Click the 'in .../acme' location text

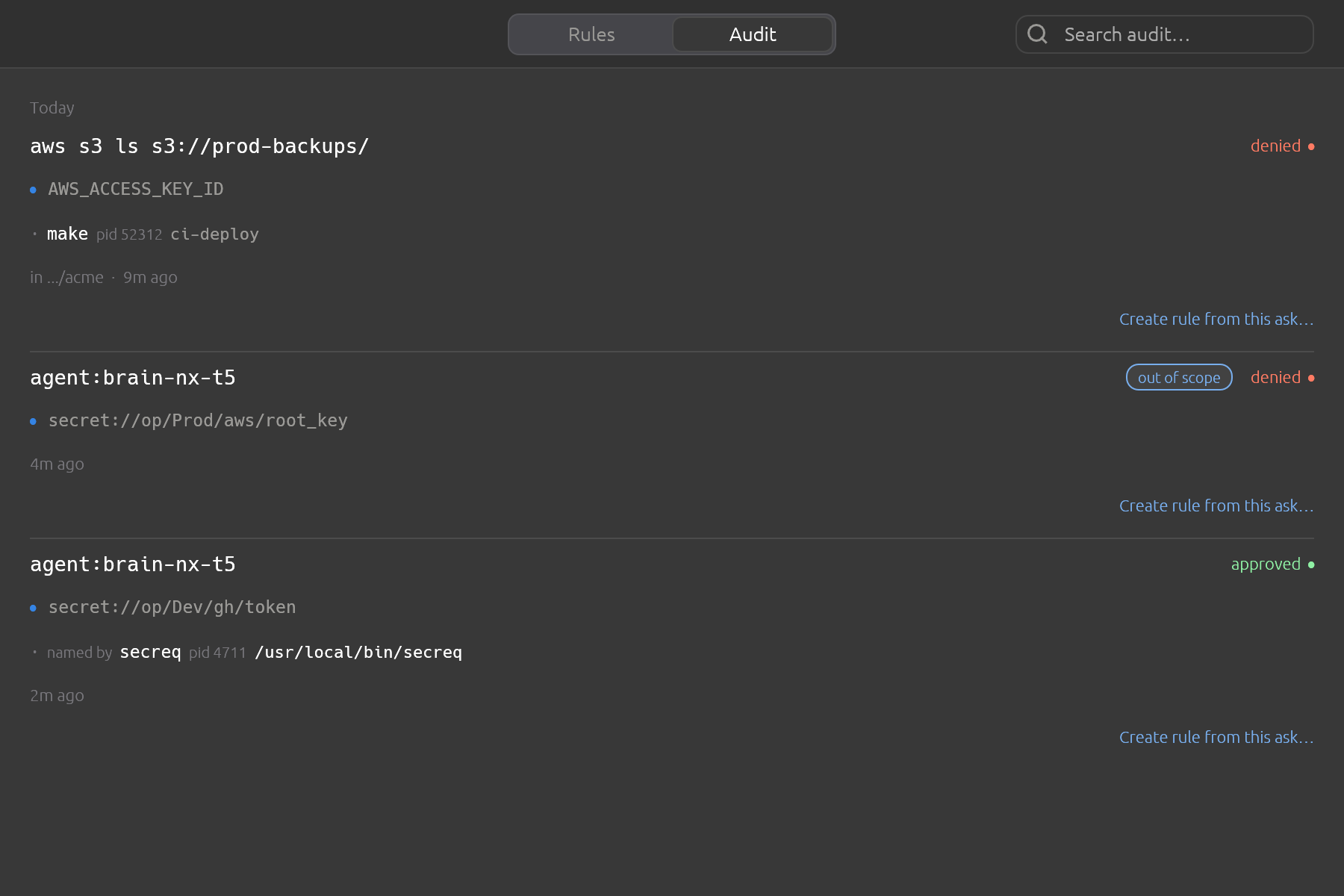click(66, 277)
